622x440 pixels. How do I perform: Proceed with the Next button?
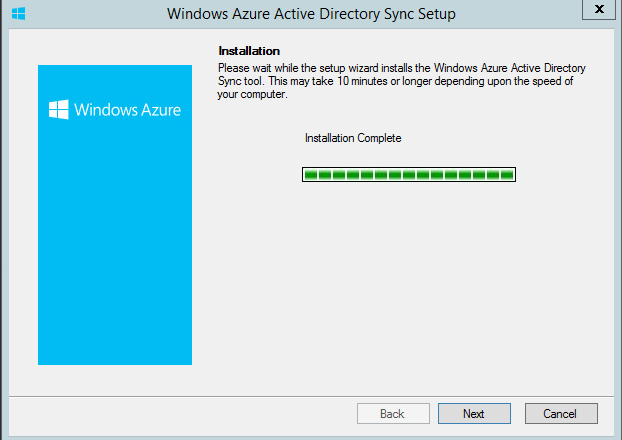click(474, 413)
